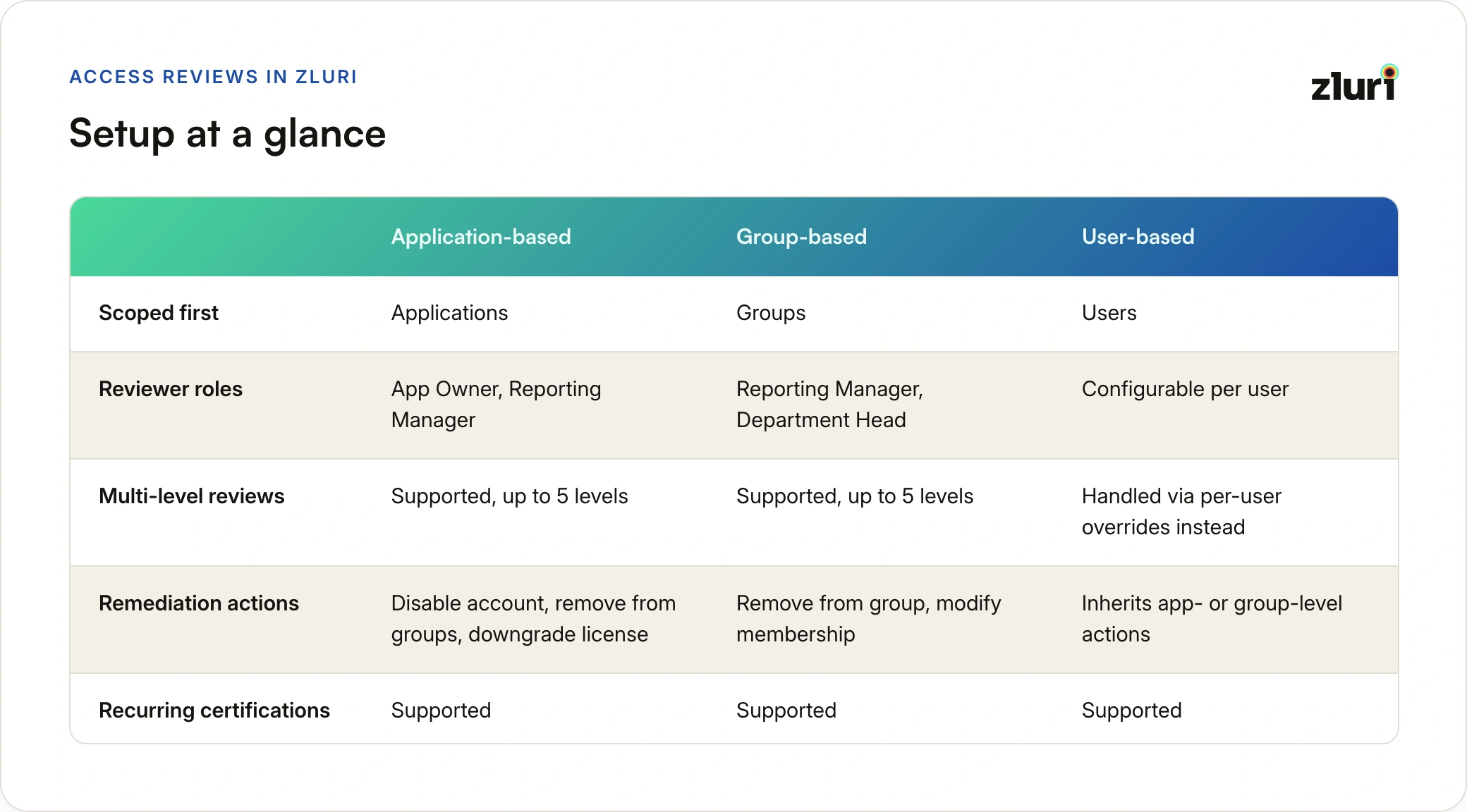Click the Disable account remediation cell
Image resolution: width=1467 pixels, height=812 pixels.
533,619
